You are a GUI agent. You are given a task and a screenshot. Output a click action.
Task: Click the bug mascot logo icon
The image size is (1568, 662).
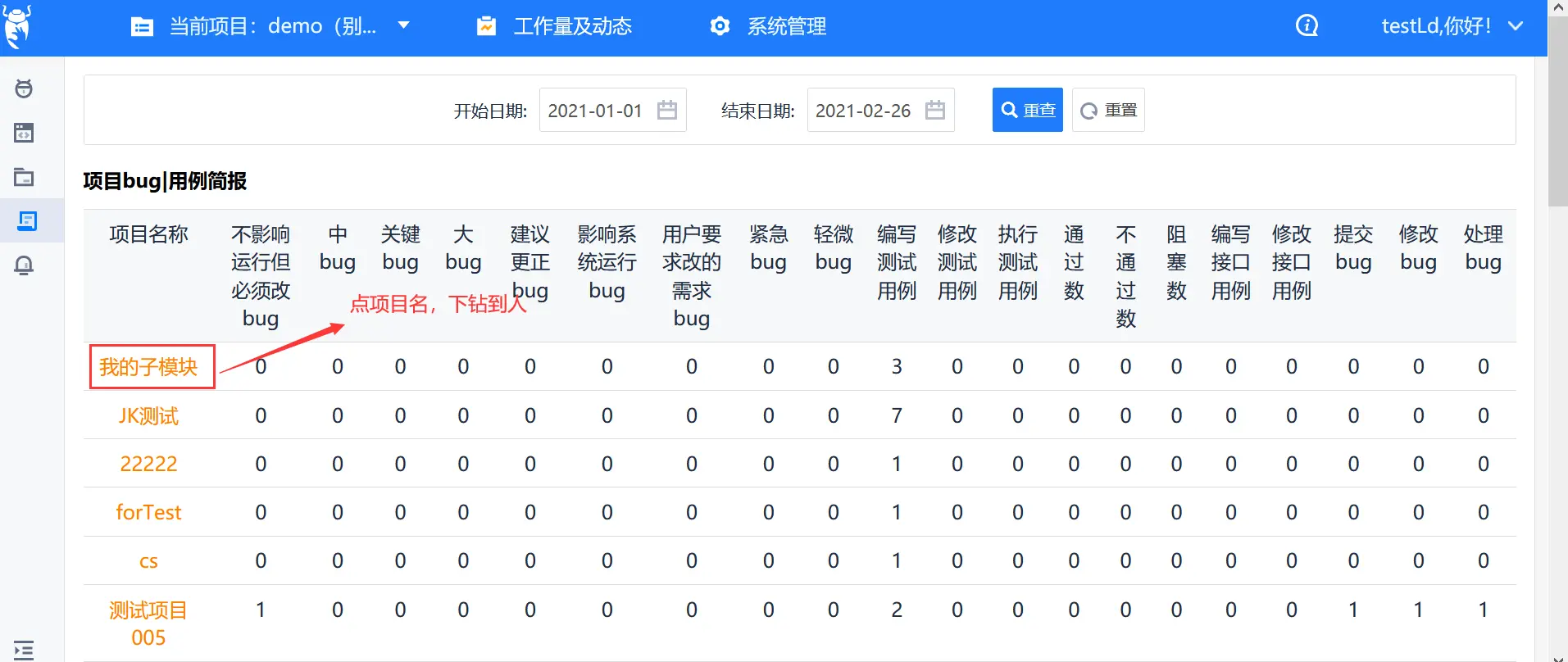(17, 26)
